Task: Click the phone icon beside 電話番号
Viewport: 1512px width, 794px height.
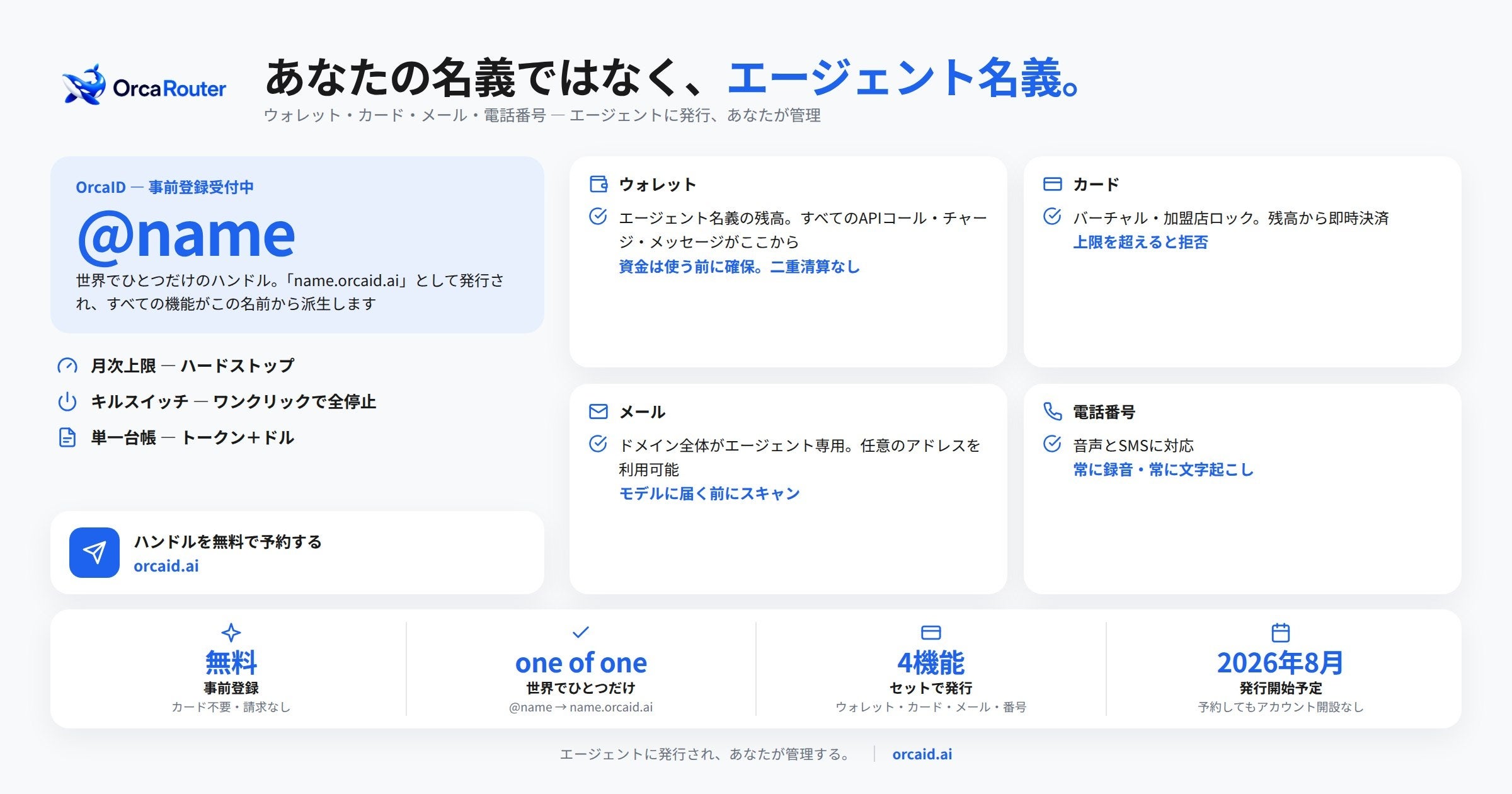Action: (x=1053, y=411)
